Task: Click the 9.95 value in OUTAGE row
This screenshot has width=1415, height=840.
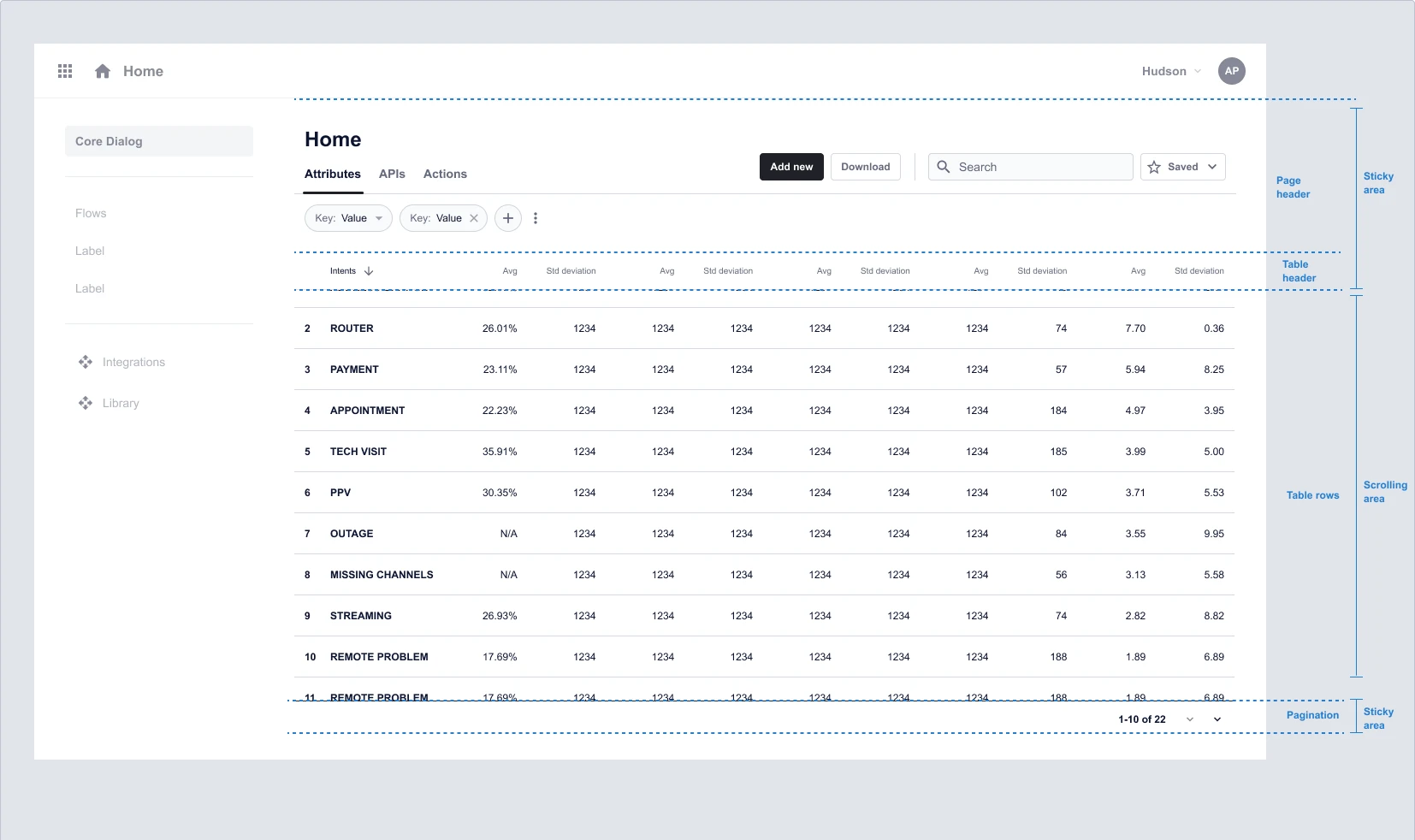Action: click(1214, 534)
